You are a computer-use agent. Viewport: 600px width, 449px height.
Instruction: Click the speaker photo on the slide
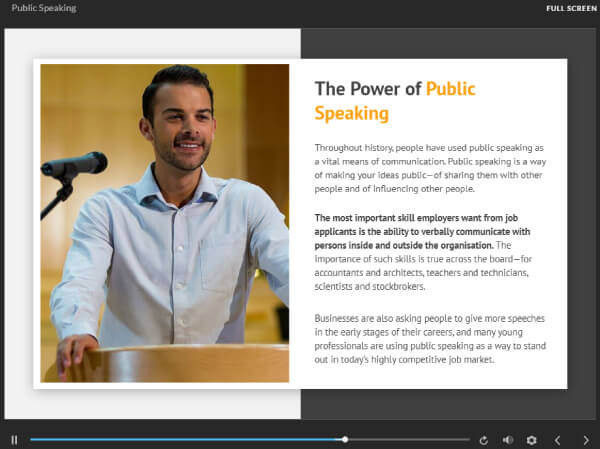tap(165, 223)
